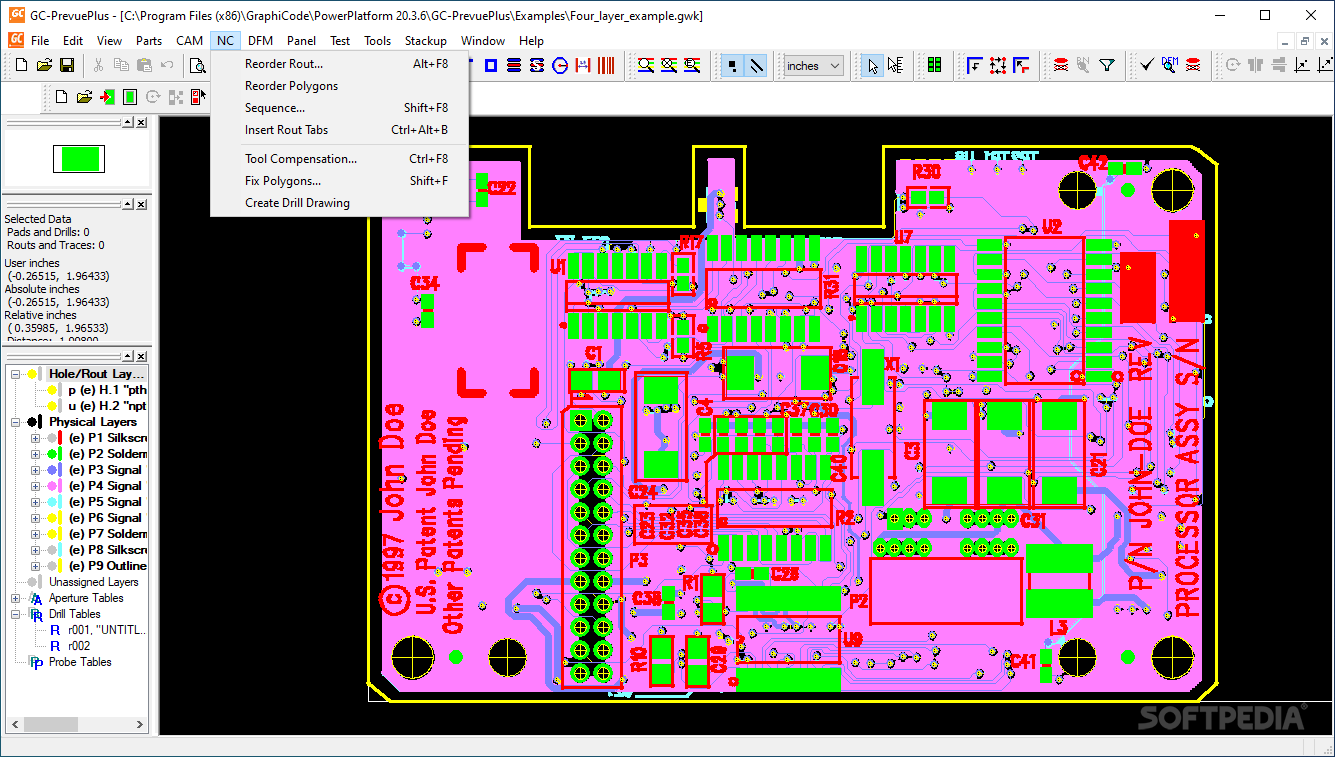The height and width of the screenshot is (757, 1335).
Task: Click the Copy icon in main toolbar
Action: pos(121,66)
